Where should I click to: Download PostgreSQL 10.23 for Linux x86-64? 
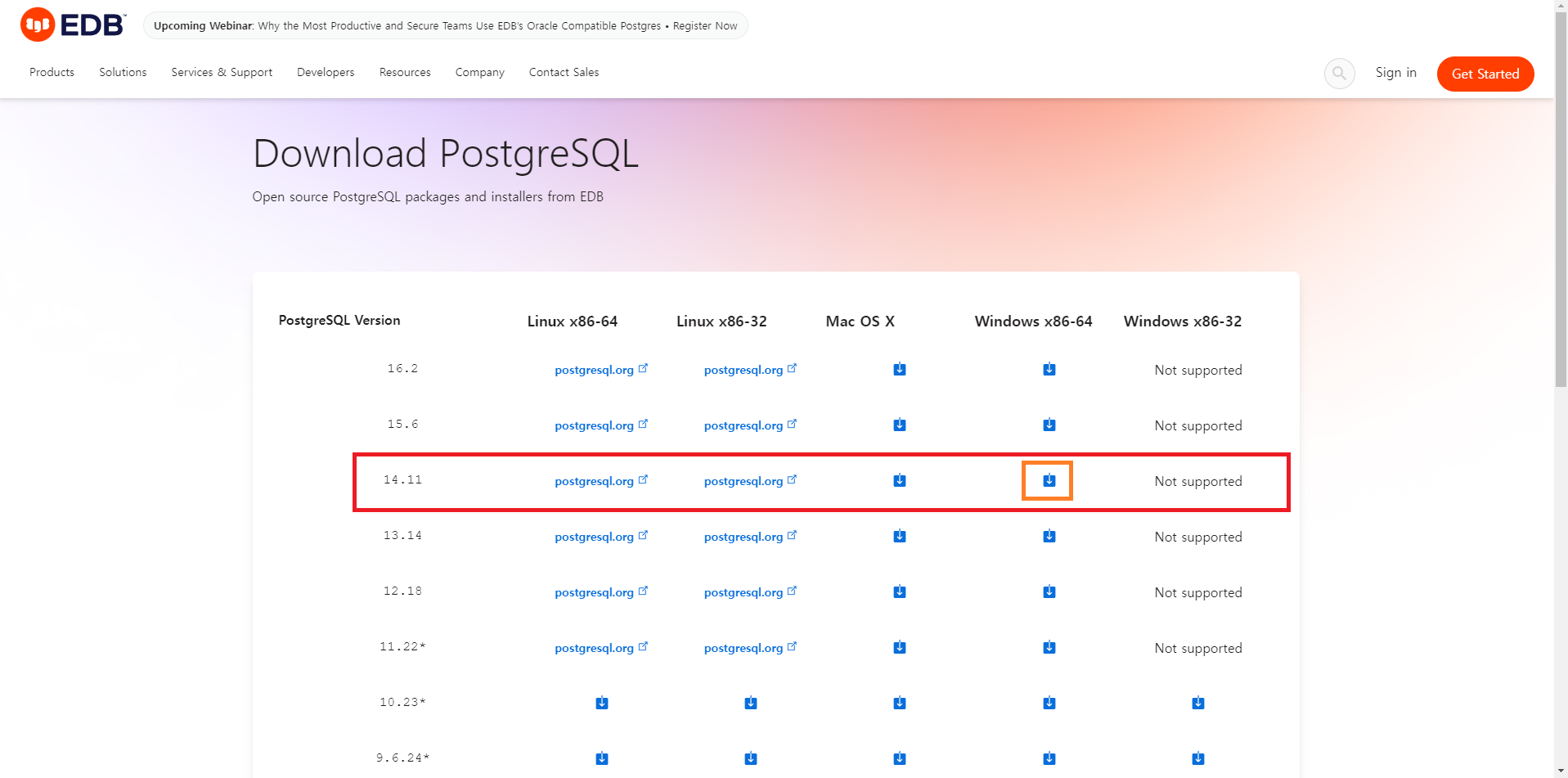click(602, 704)
